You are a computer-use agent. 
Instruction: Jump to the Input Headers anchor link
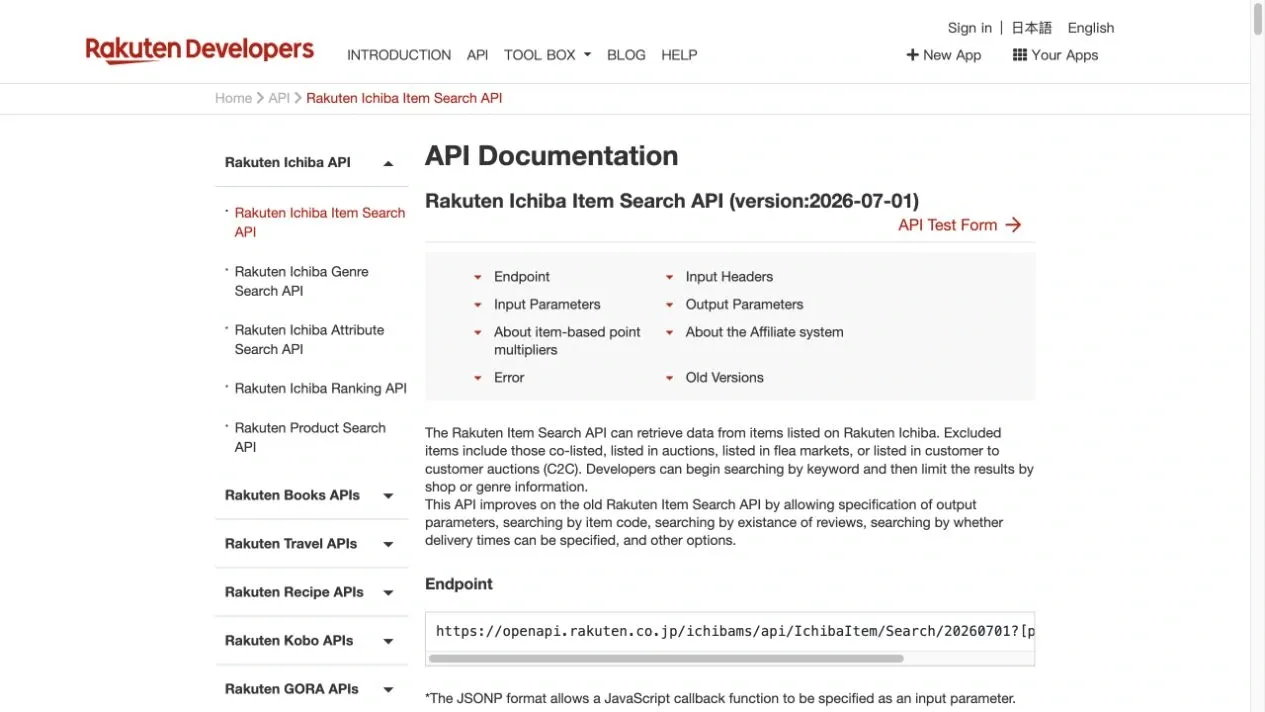click(729, 277)
